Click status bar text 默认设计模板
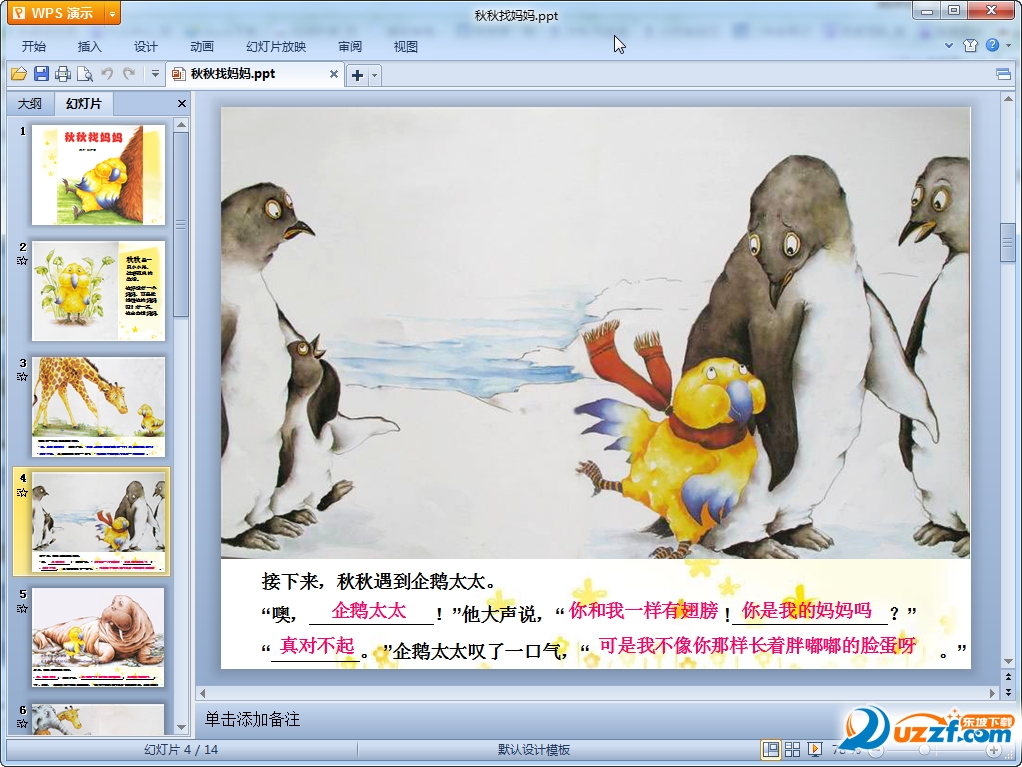Viewport: 1022px width, 767px height. [534, 750]
